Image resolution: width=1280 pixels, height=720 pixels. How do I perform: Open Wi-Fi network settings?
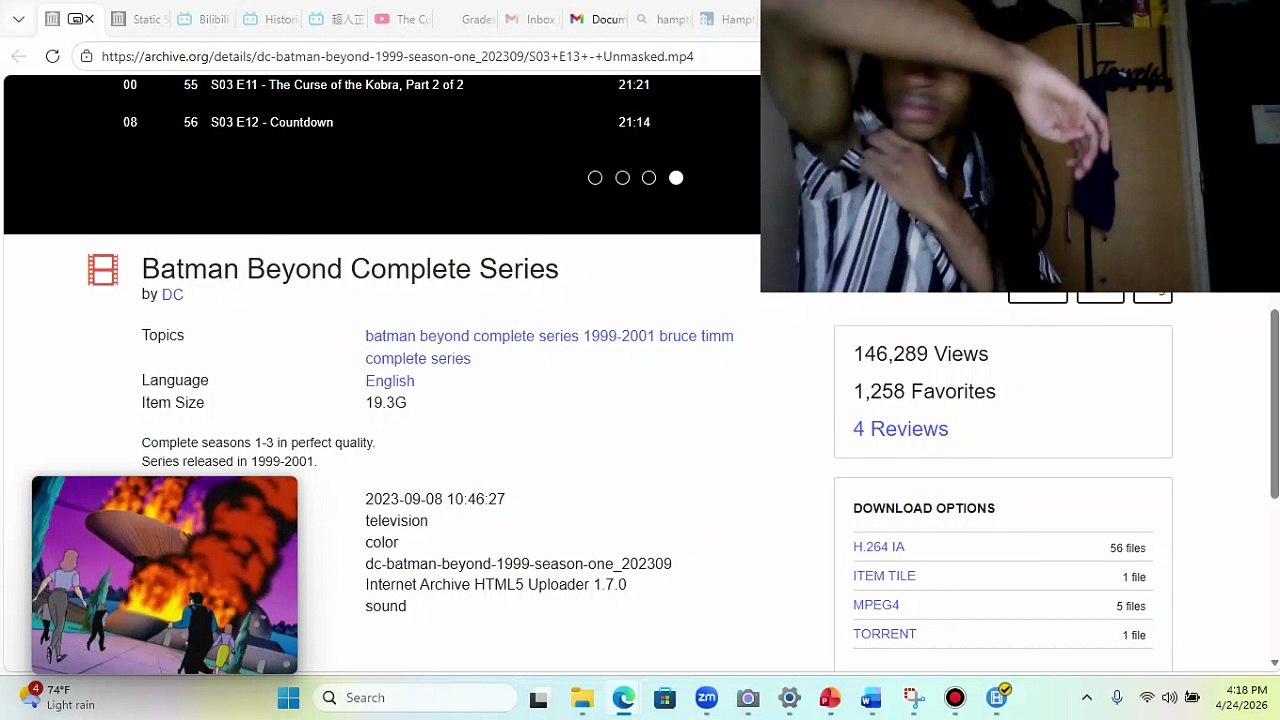[1147, 698]
